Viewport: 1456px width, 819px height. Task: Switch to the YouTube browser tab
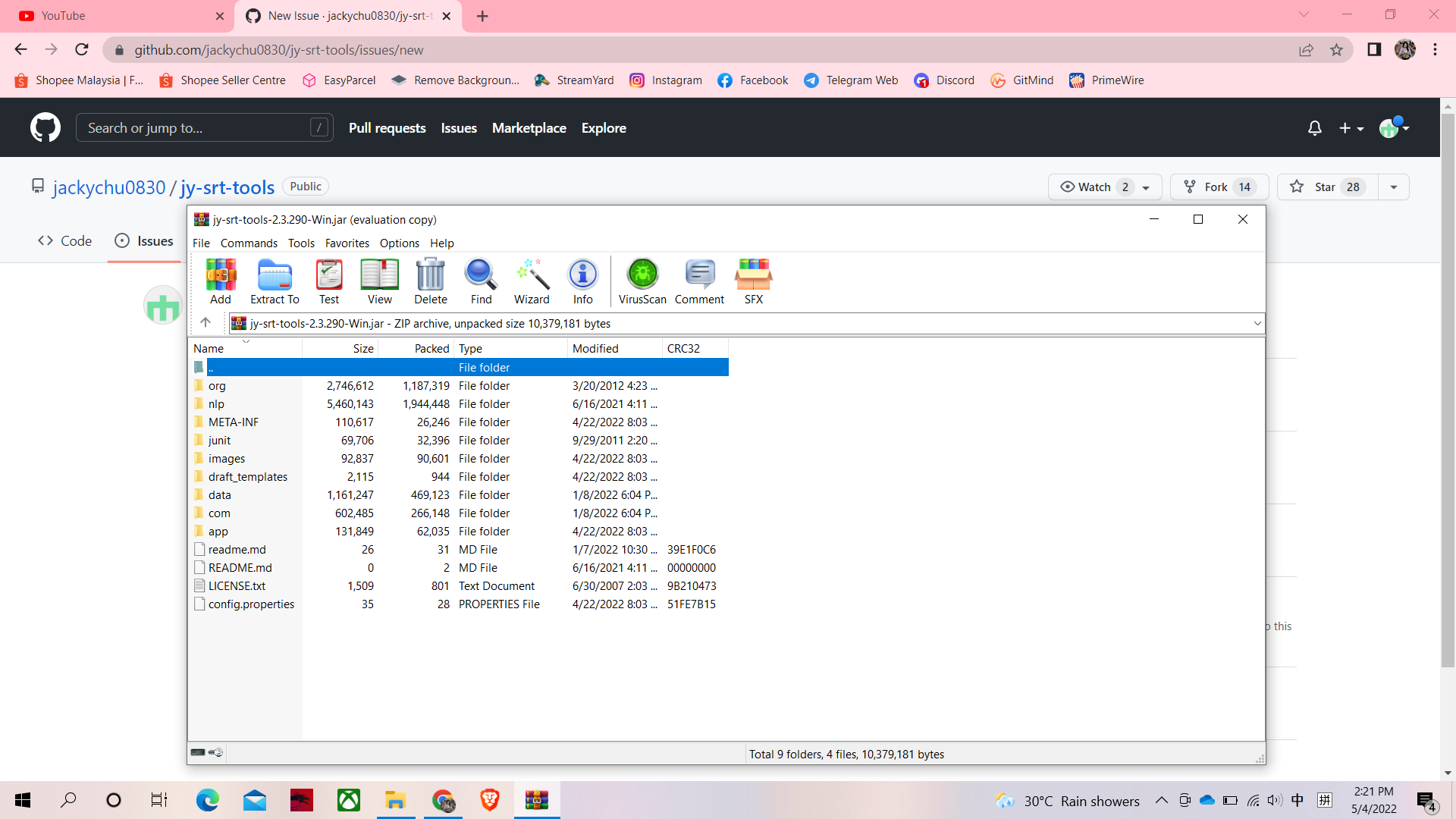[121, 16]
